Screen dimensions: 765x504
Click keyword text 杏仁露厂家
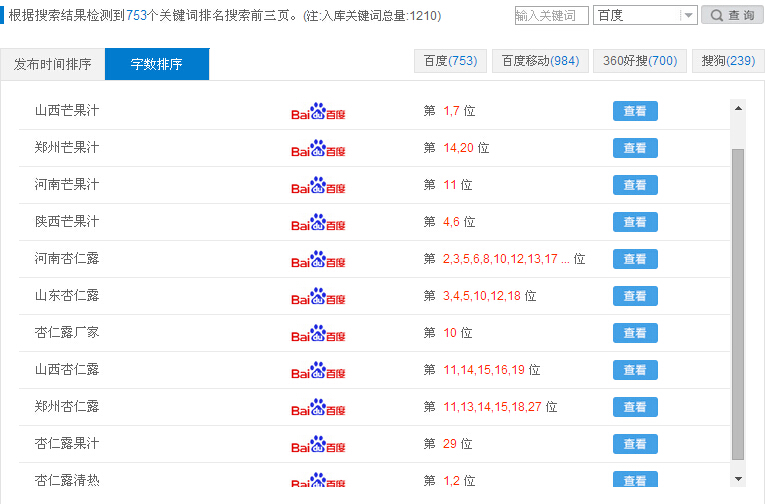click(x=67, y=332)
